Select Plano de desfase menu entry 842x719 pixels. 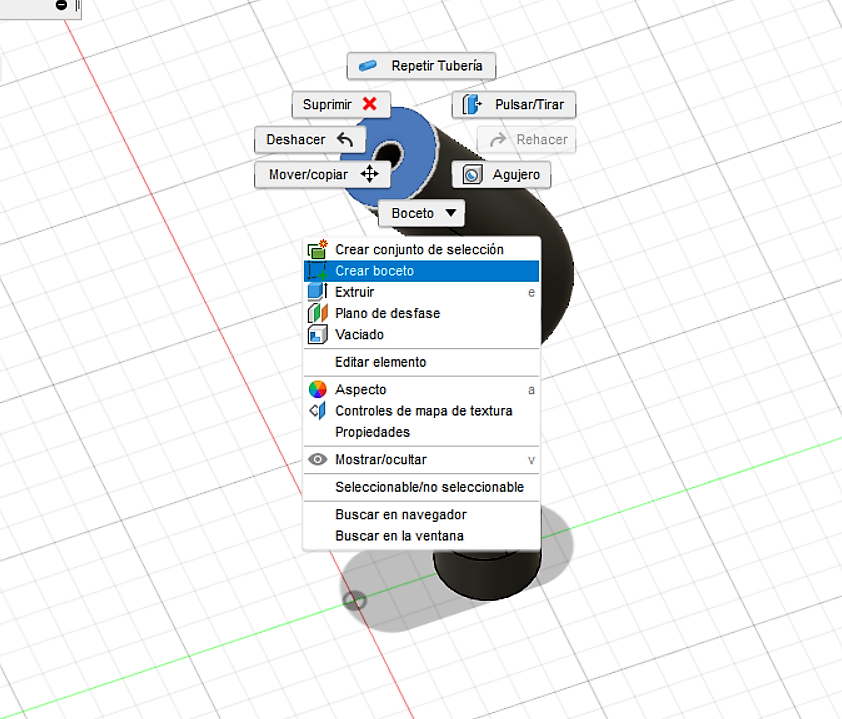(422, 314)
